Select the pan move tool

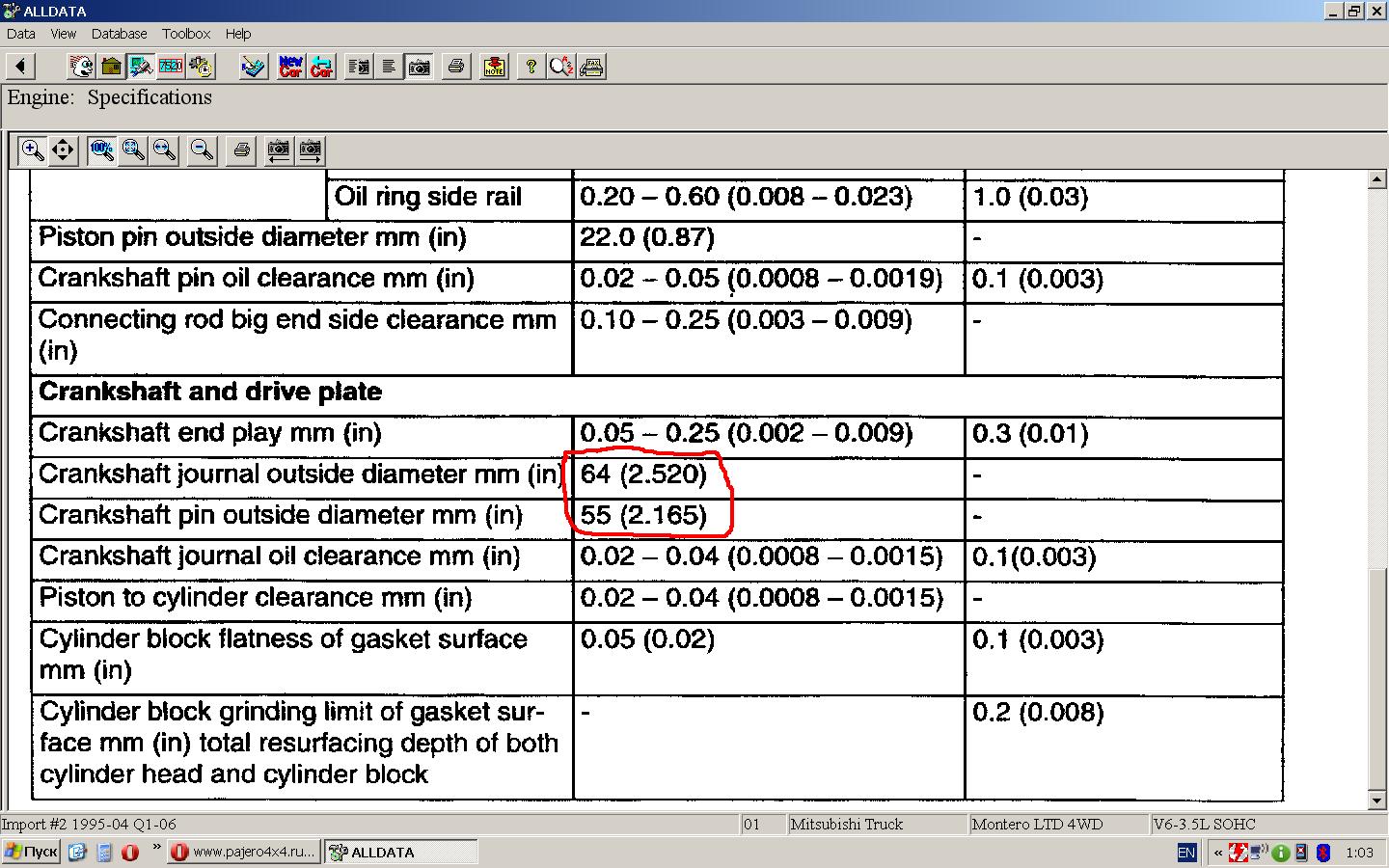click(x=63, y=150)
